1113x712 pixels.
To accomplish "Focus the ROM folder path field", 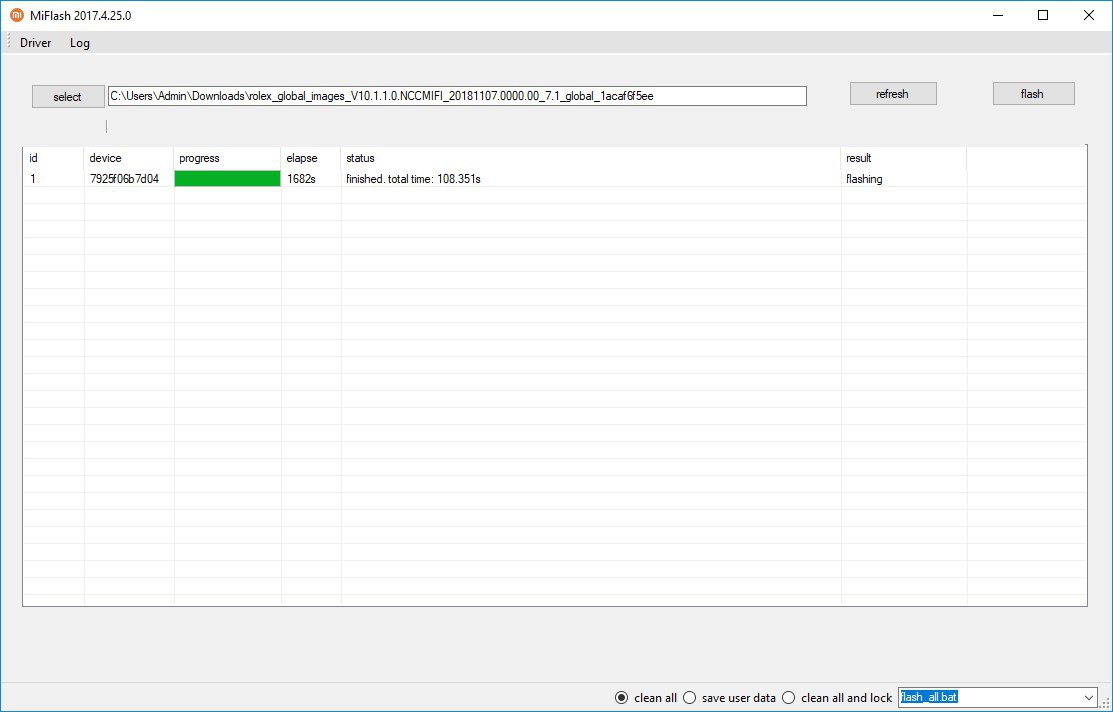I will [x=457, y=96].
